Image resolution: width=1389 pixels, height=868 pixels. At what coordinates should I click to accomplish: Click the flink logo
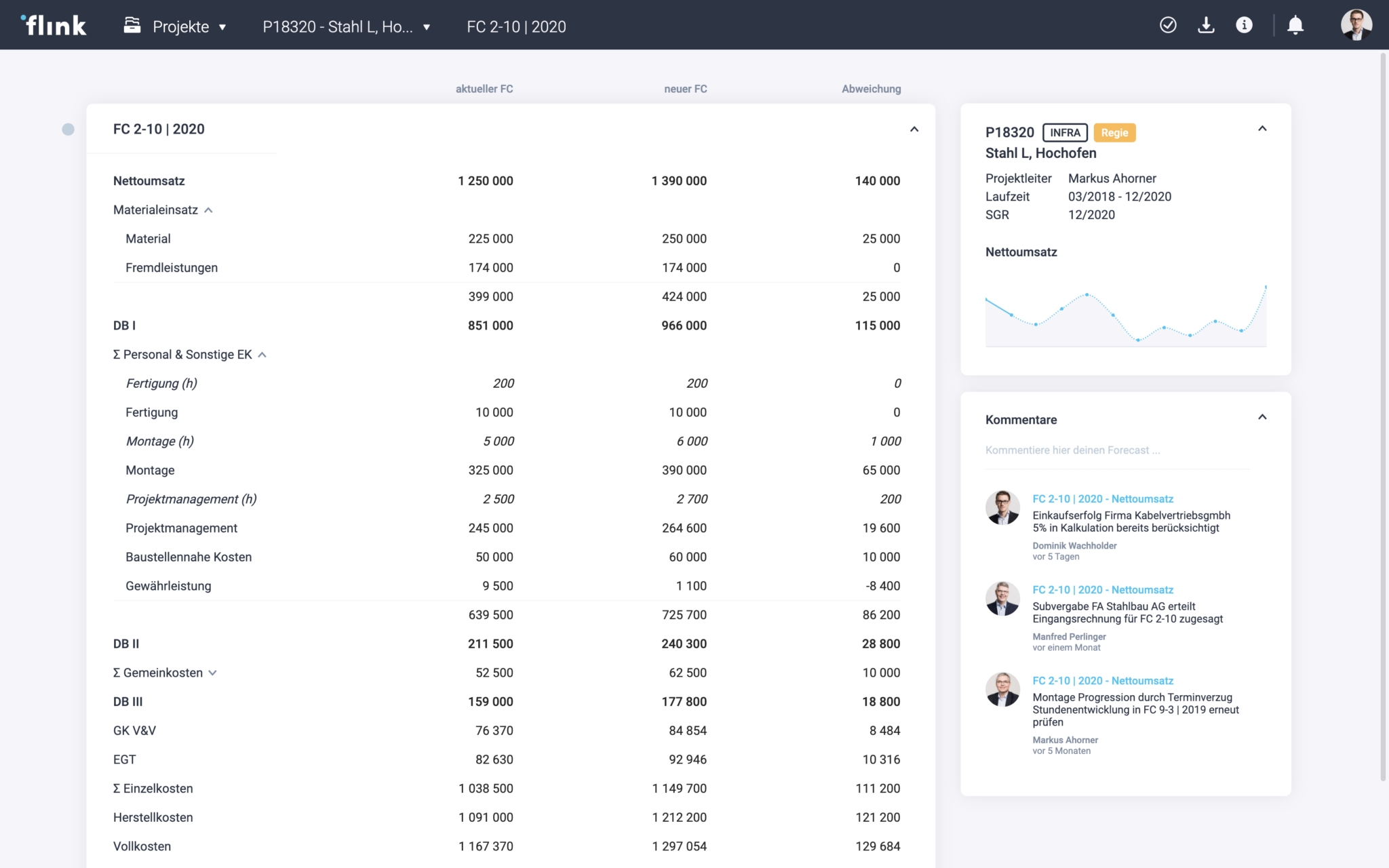[x=54, y=25]
